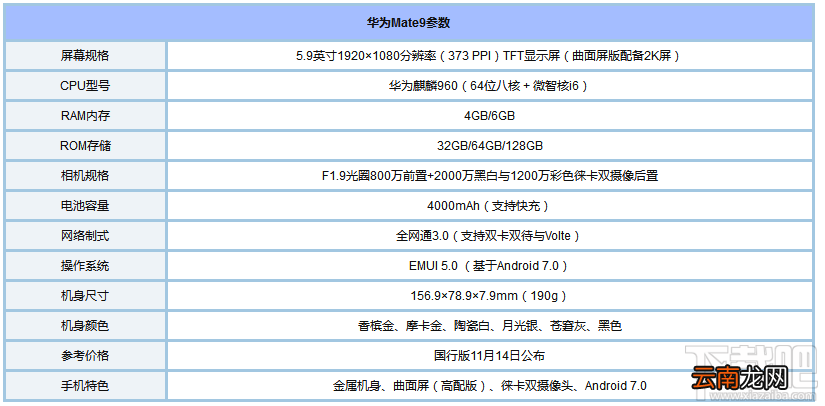Select the F1.9光圈800万前置 camera value

point(489,176)
